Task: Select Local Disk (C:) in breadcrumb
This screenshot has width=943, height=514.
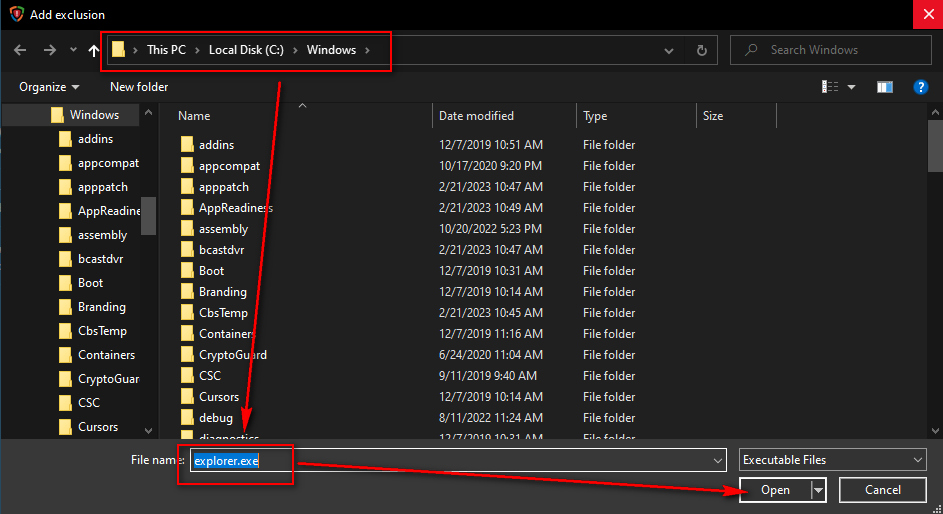Action: [x=246, y=50]
